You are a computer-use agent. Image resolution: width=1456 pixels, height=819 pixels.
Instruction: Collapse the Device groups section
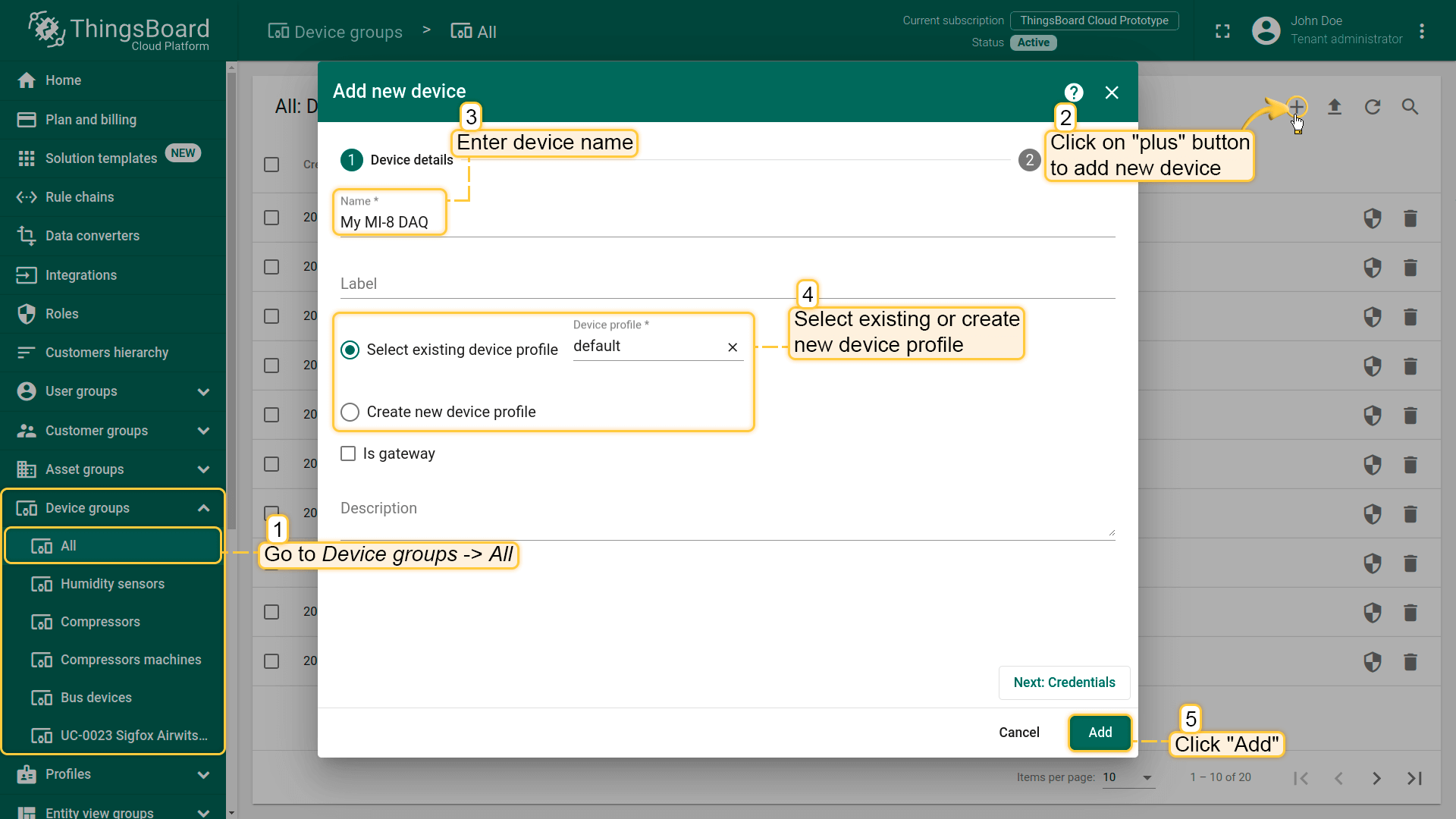pos(203,508)
